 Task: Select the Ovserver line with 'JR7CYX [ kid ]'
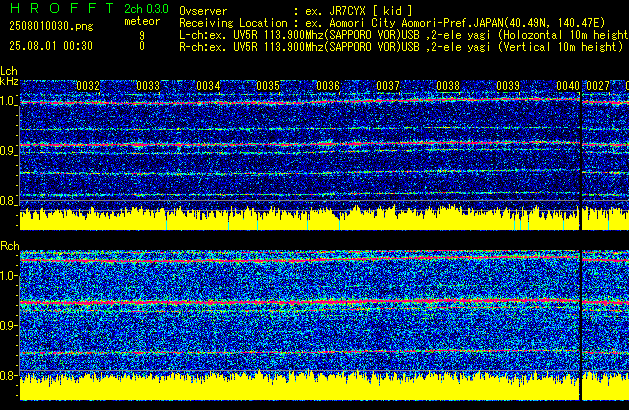[x=296, y=11]
